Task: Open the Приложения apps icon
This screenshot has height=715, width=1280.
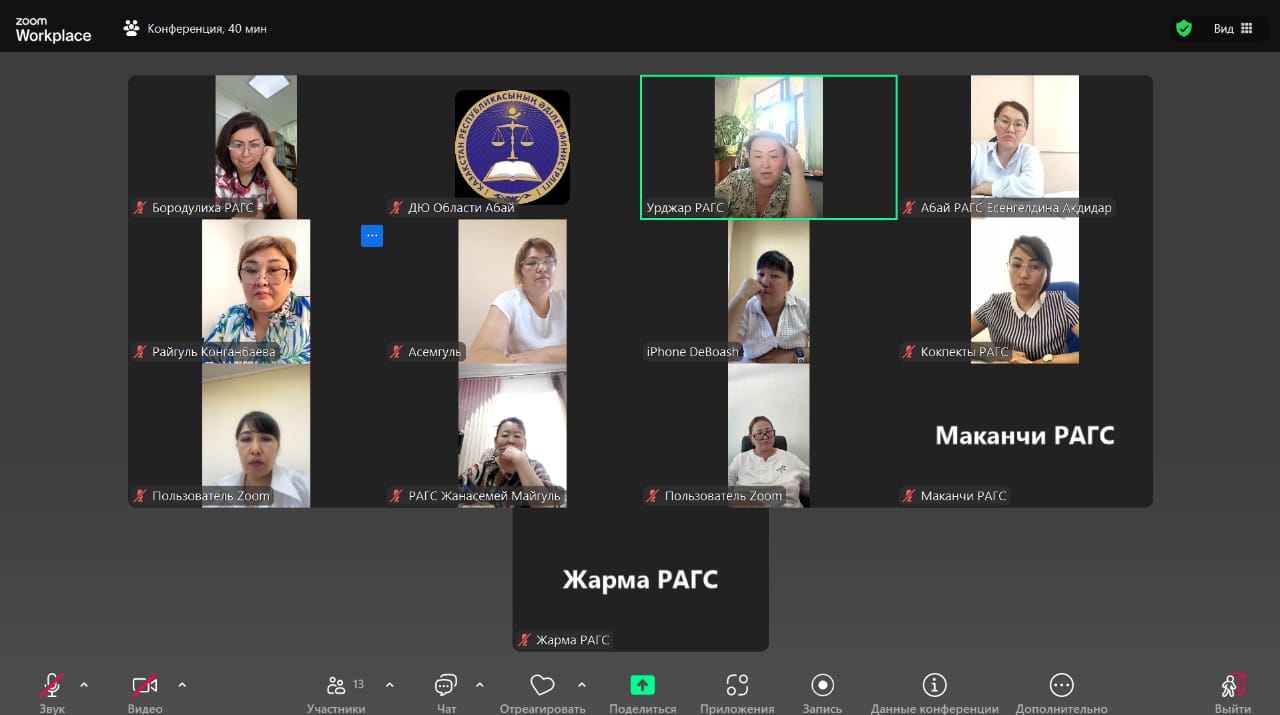Action: (x=737, y=686)
